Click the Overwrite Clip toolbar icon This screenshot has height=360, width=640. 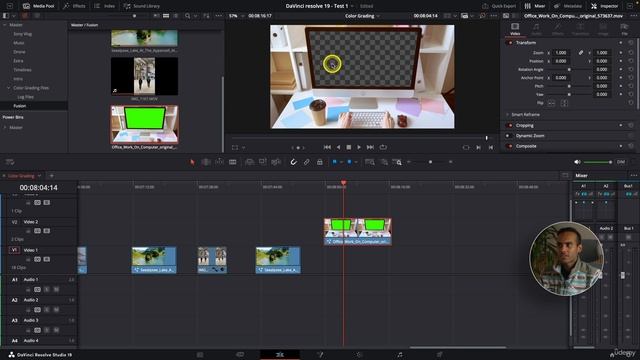pos(262,162)
